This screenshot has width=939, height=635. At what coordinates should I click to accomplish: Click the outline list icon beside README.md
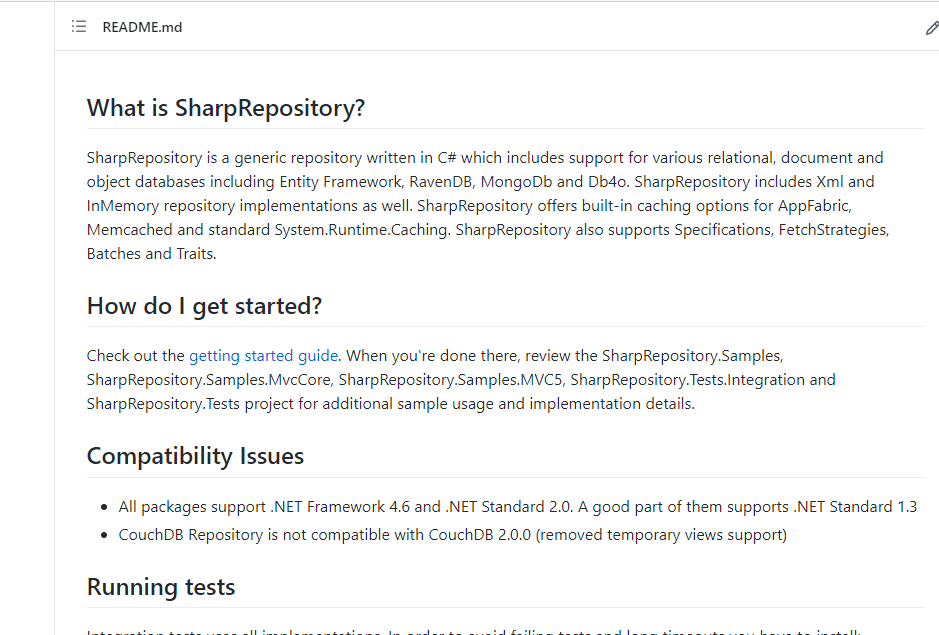(x=78, y=27)
